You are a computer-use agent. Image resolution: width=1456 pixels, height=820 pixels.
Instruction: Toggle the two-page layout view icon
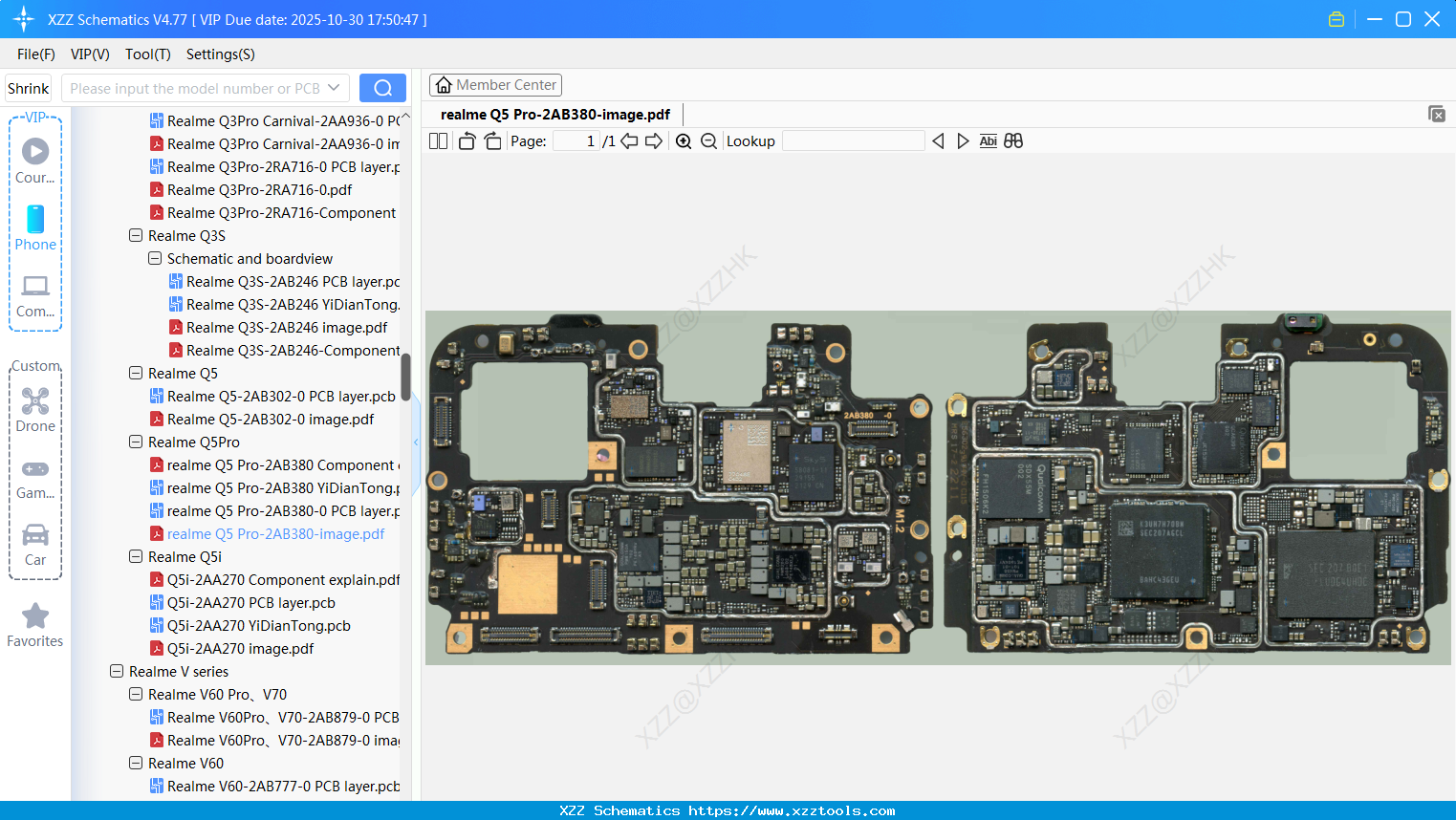click(438, 141)
